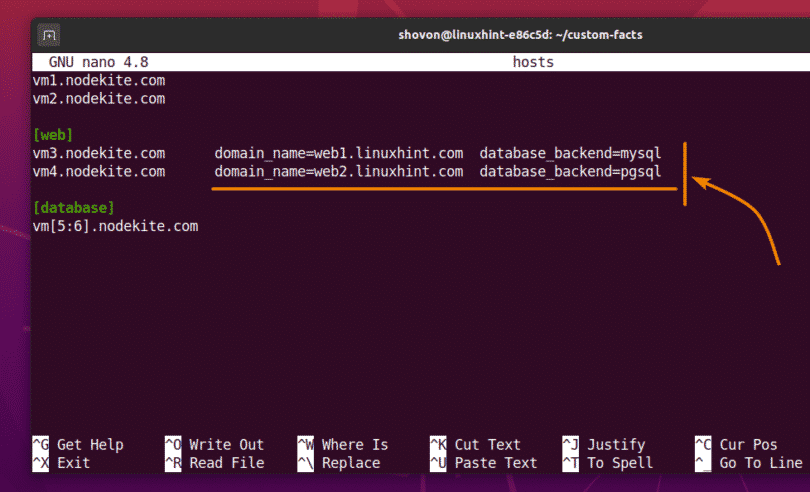Click vm3.nodekite.com host entry

click(x=99, y=153)
